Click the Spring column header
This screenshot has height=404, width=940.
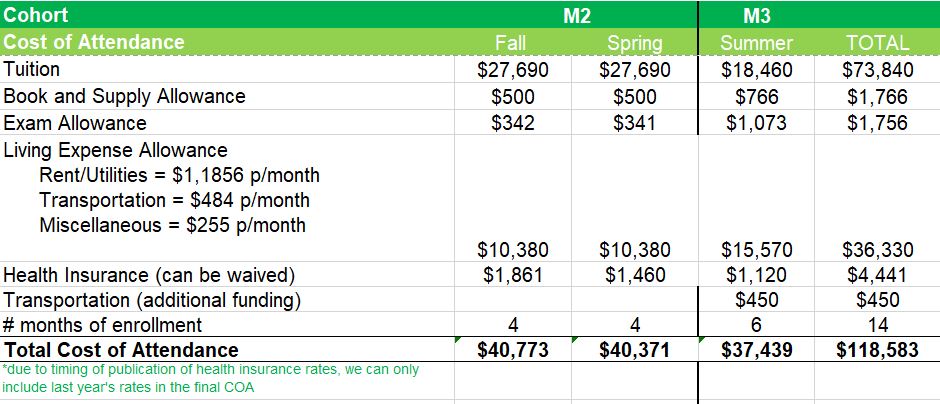(634, 43)
